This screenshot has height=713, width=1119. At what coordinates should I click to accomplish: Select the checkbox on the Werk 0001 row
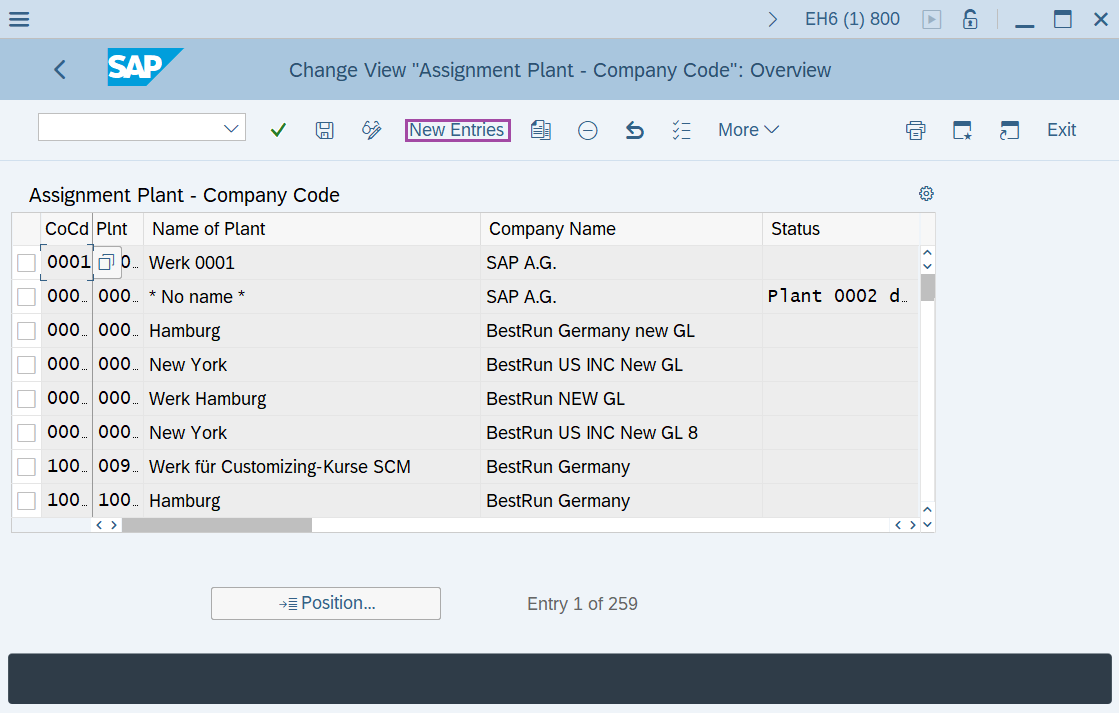click(26, 262)
